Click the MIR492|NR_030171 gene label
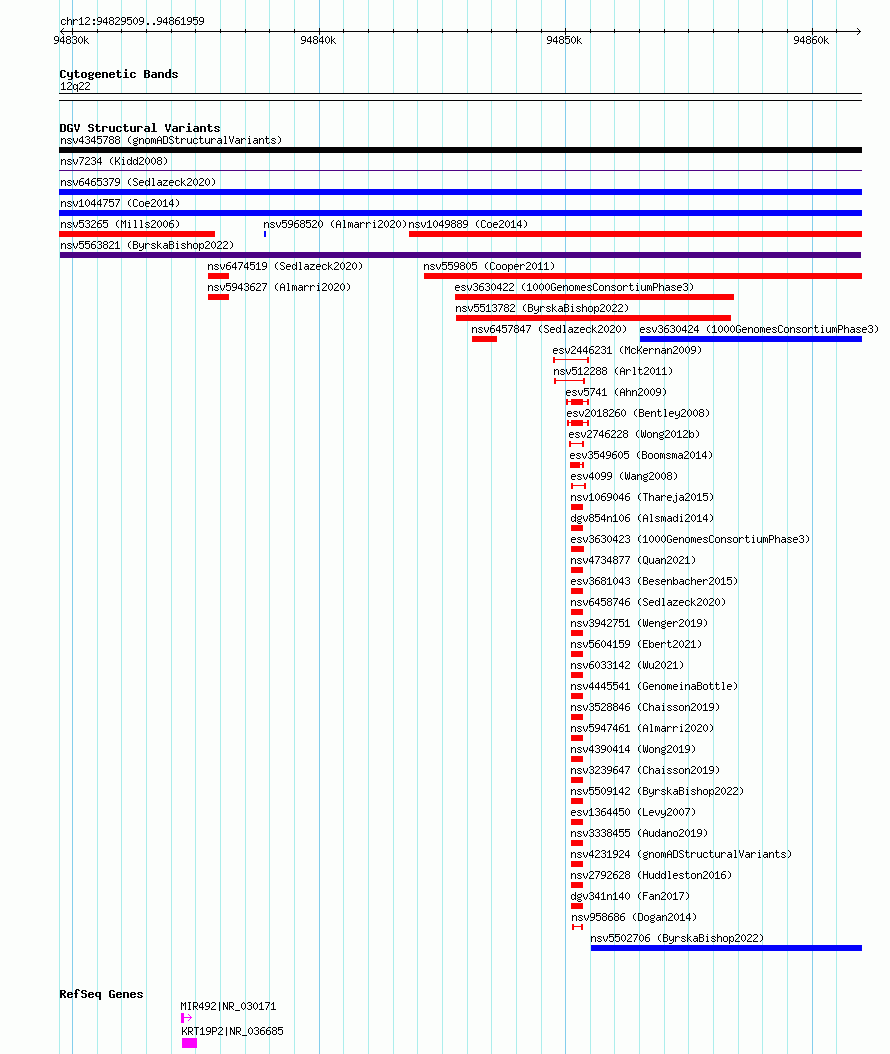Viewport: 890px width, 1054px height. [x=228, y=1006]
